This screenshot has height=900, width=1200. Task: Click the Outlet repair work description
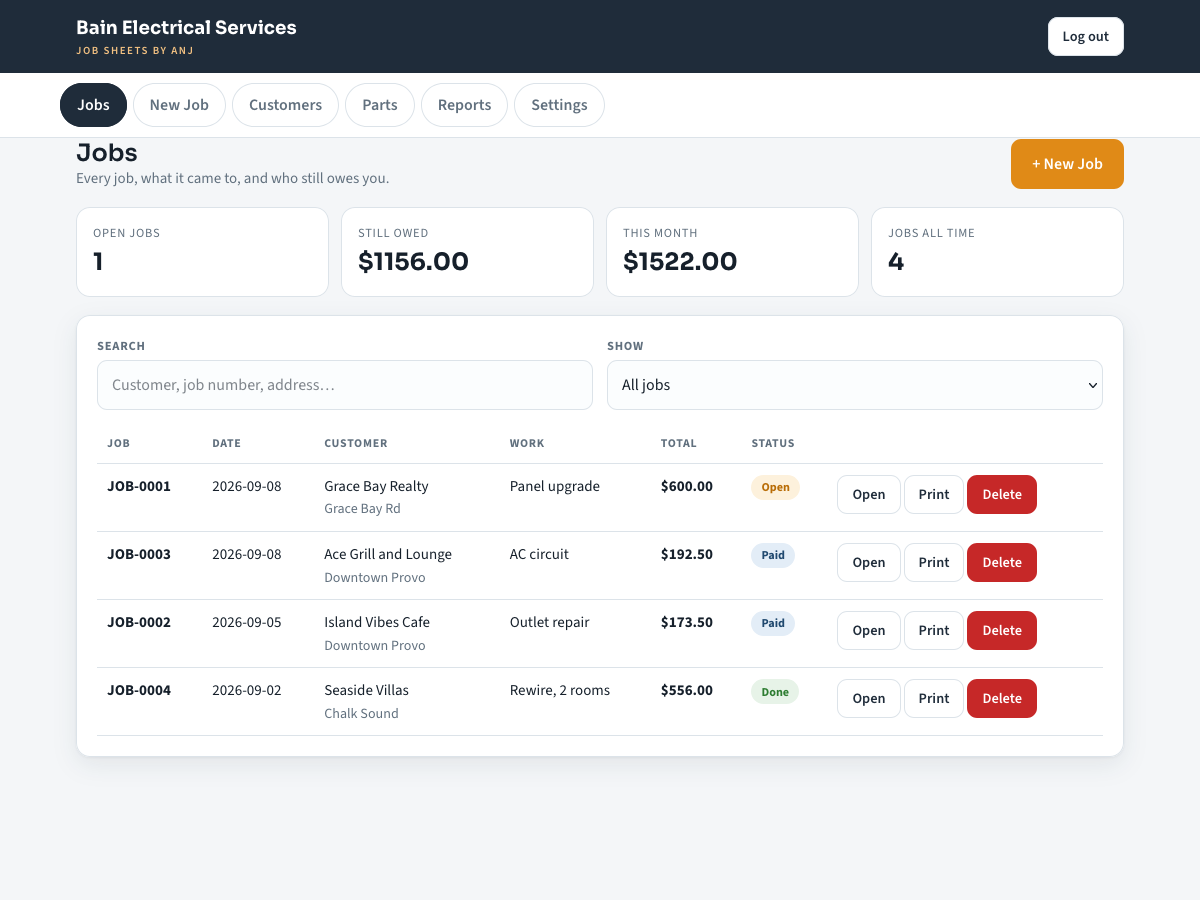[x=549, y=622]
